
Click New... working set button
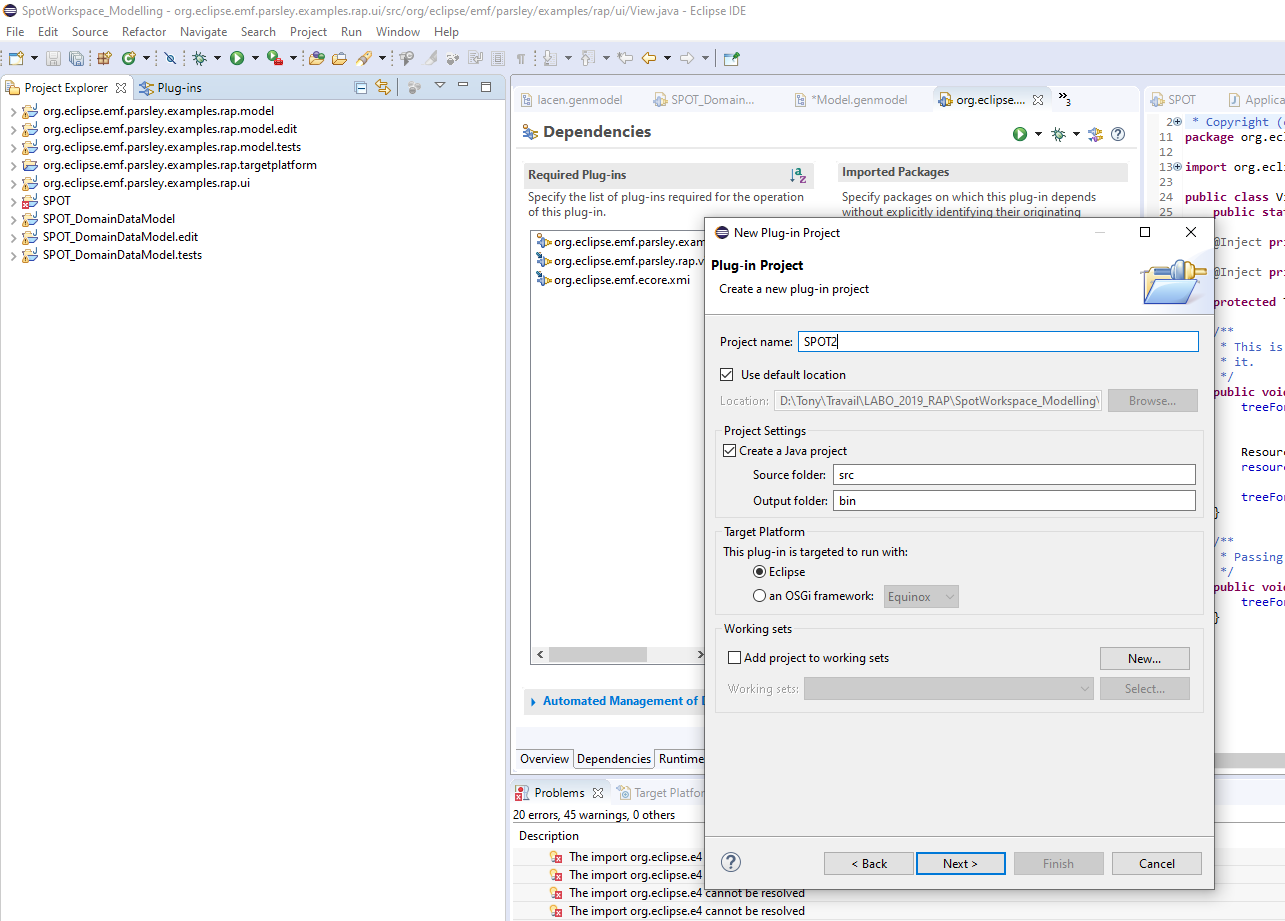click(1145, 659)
